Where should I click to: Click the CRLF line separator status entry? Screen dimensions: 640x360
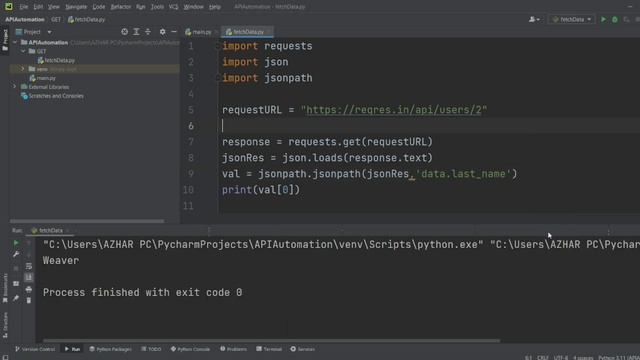pyautogui.click(x=542, y=357)
